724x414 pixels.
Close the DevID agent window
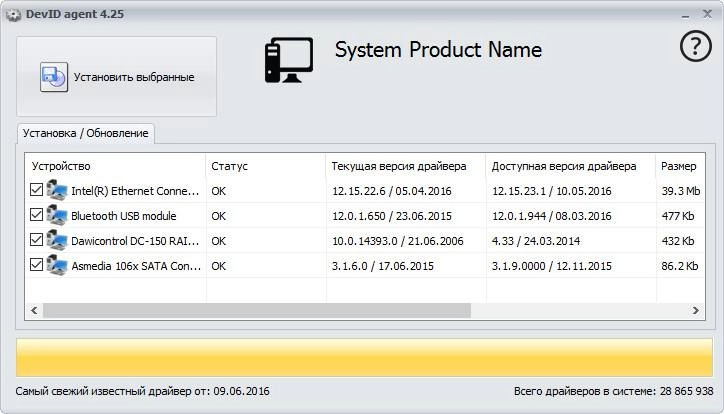707,14
